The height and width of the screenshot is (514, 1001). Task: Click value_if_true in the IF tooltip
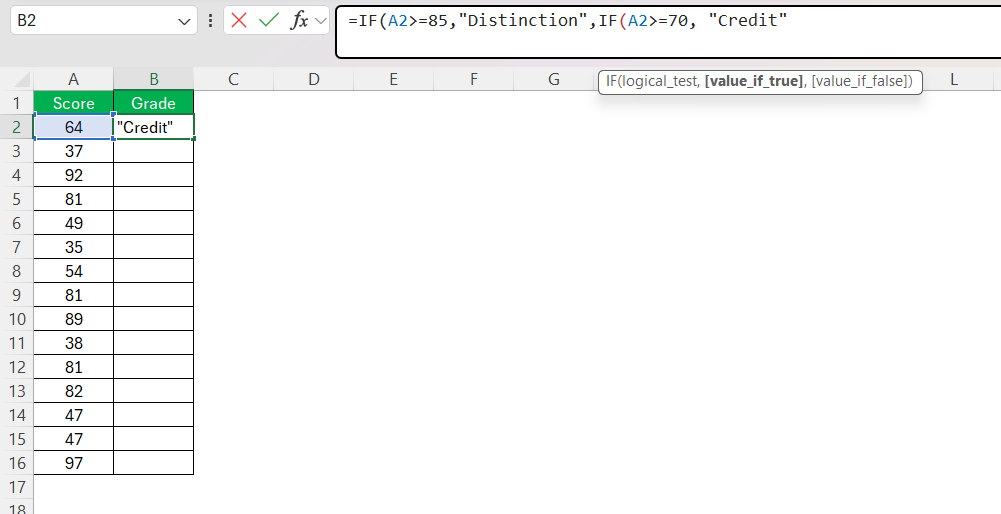753,82
